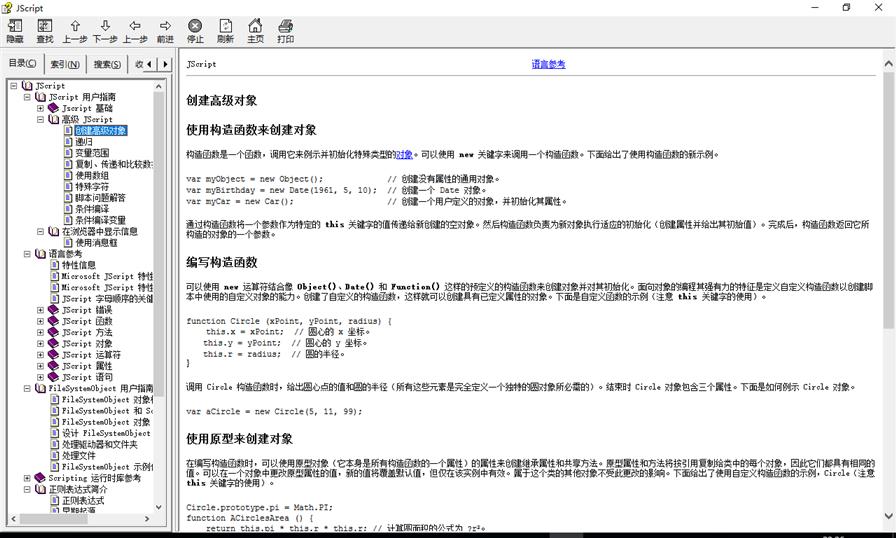
Task: Expand the JScript 属性 node
Action: click(x=41, y=366)
